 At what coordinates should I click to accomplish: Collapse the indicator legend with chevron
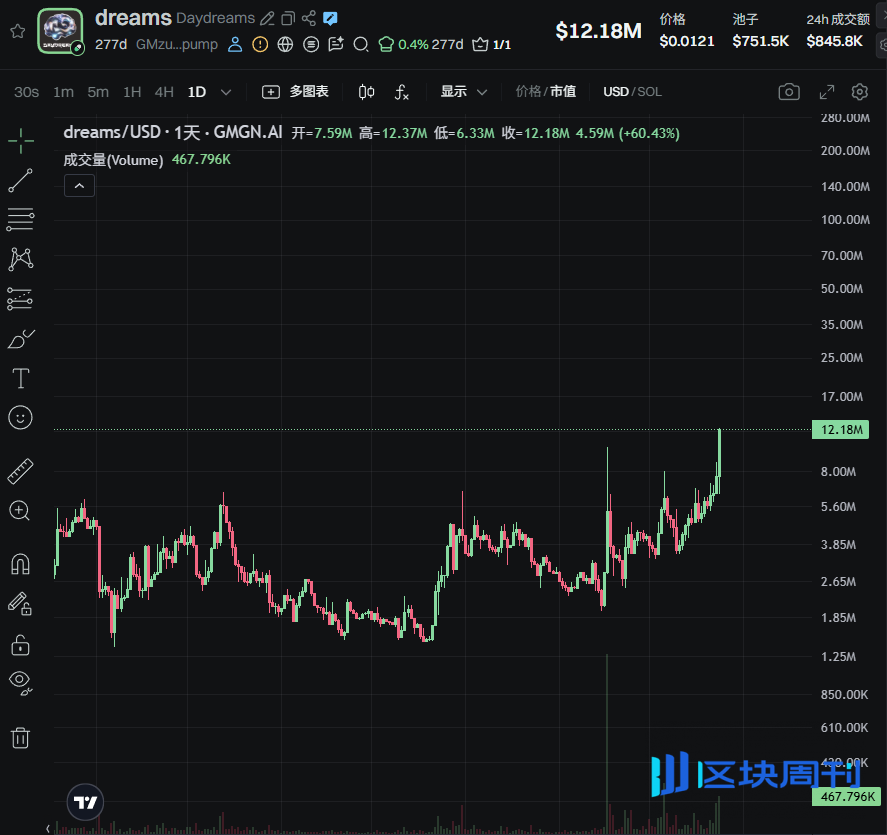point(79,185)
